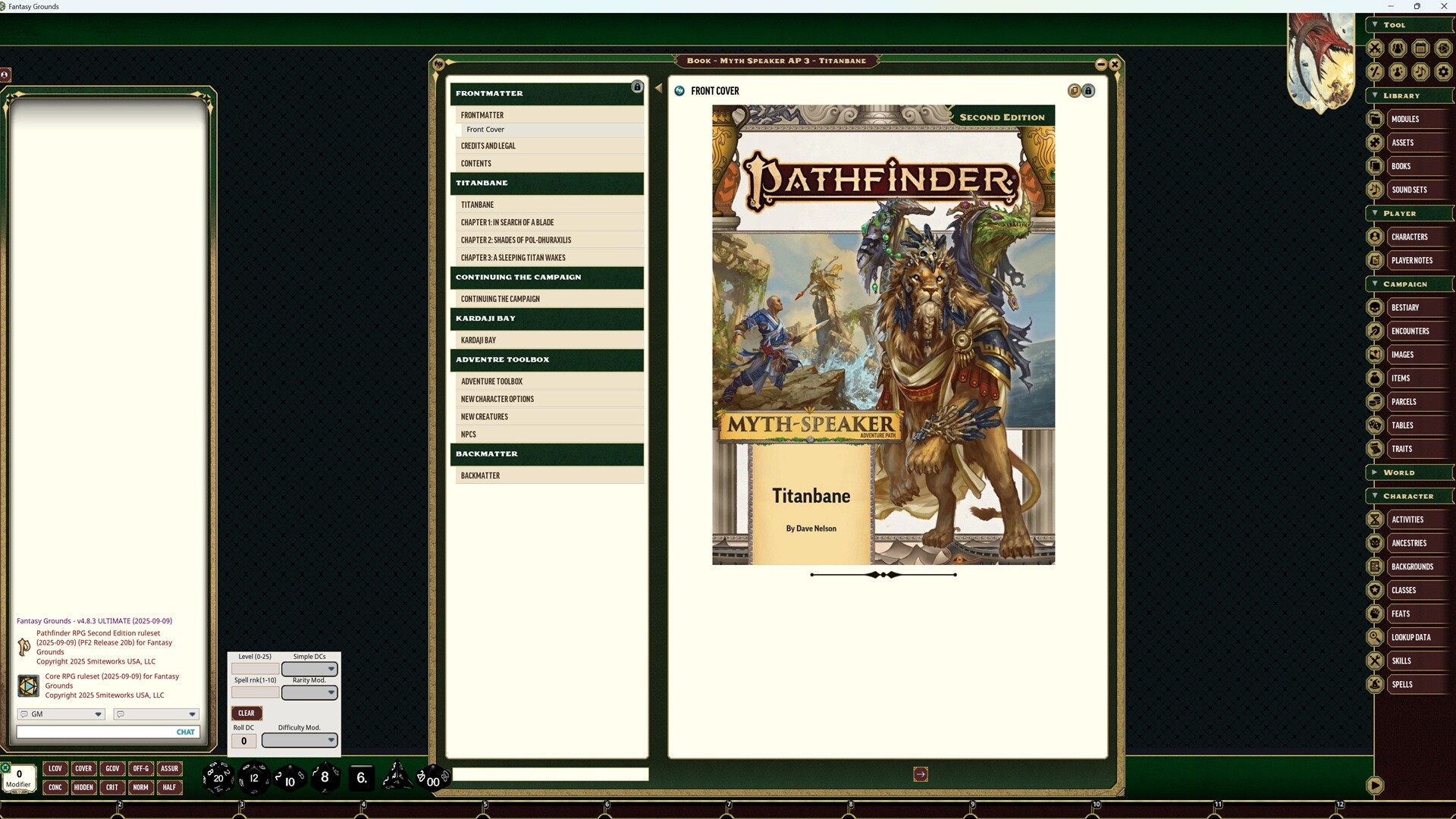1456x819 pixels.
Task: Open the GM speaker selection dropdown
Action: (98, 714)
